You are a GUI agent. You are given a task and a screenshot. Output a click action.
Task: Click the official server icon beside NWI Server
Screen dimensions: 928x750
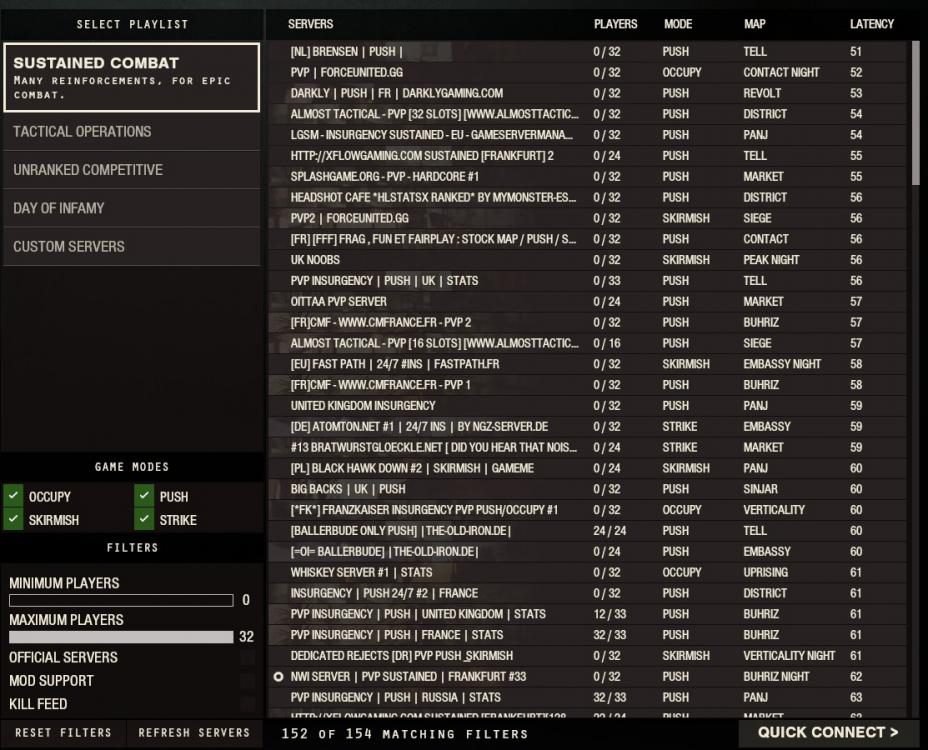[x=278, y=677]
